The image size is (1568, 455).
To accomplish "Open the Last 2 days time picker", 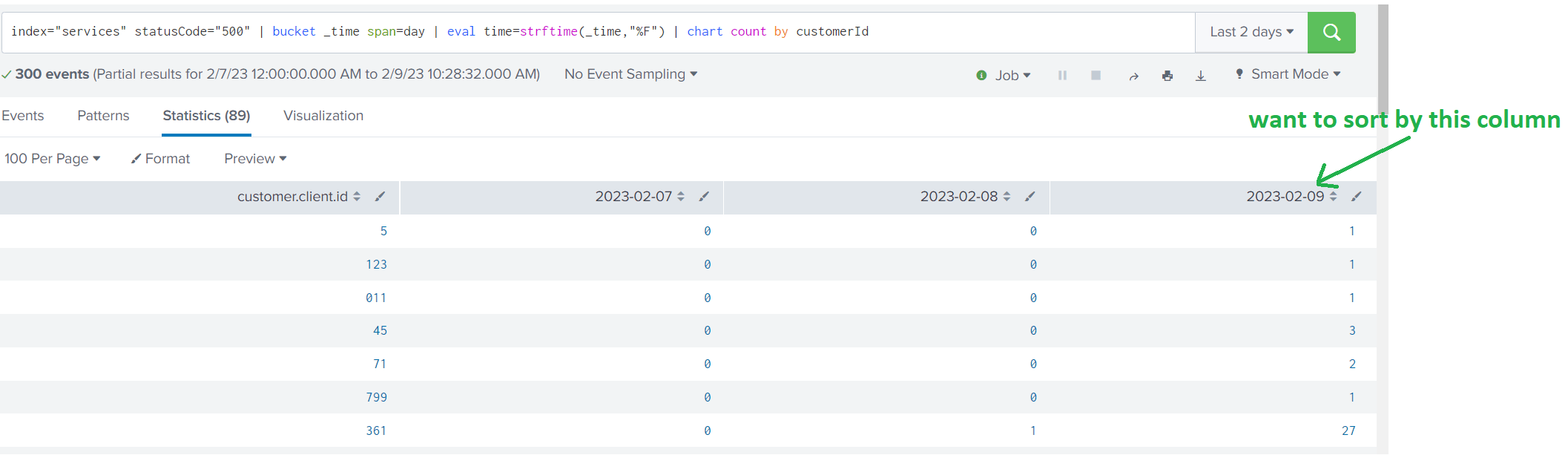I will (1251, 32).
